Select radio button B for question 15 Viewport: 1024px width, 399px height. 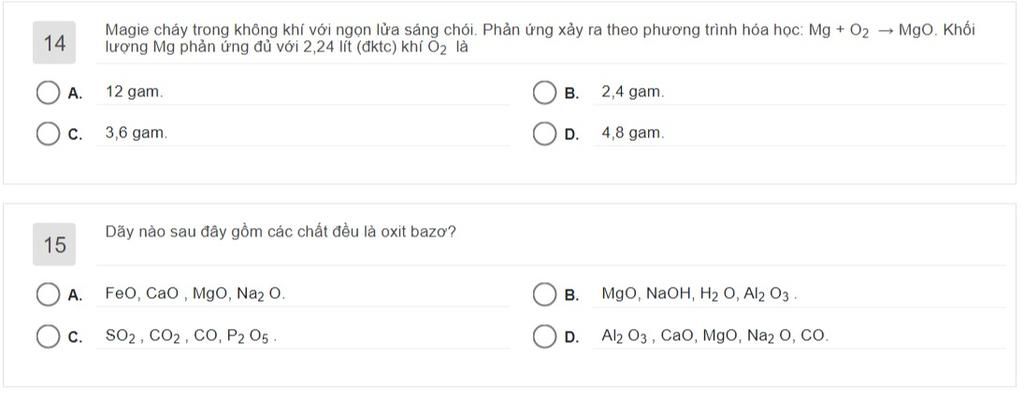click(544, 295)
